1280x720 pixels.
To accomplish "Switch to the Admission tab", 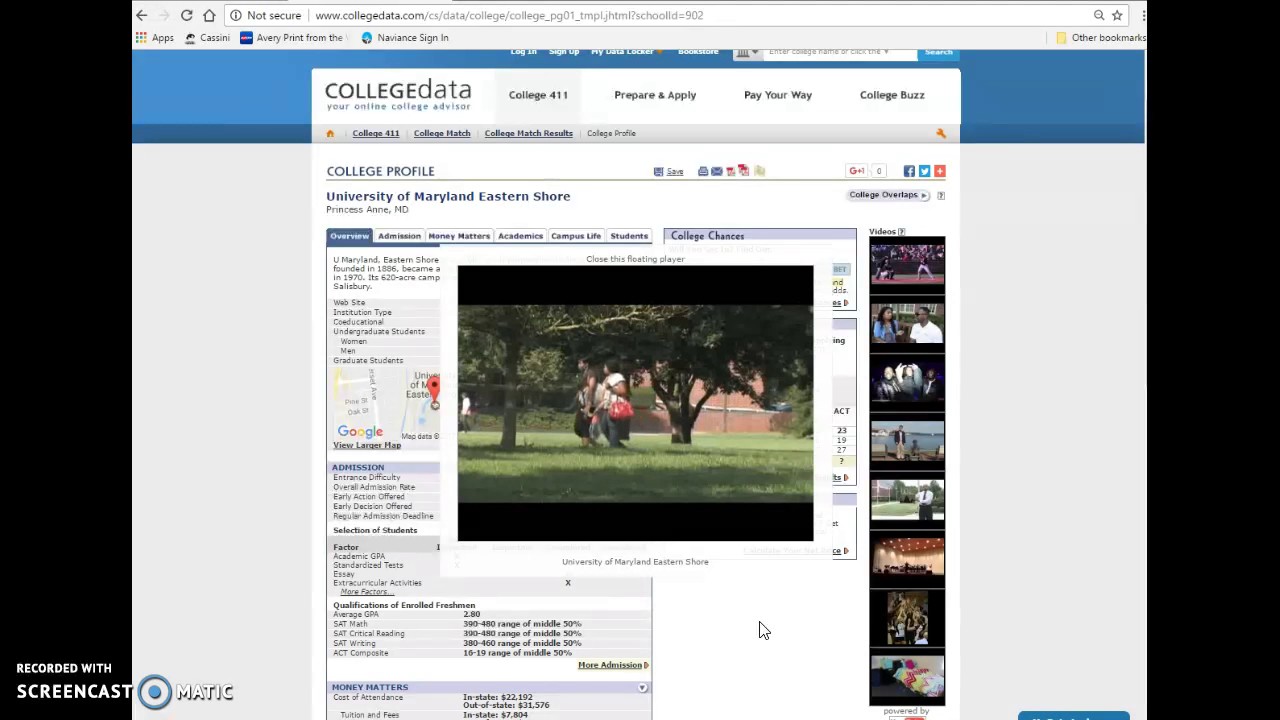I will (x=399, y=236).
